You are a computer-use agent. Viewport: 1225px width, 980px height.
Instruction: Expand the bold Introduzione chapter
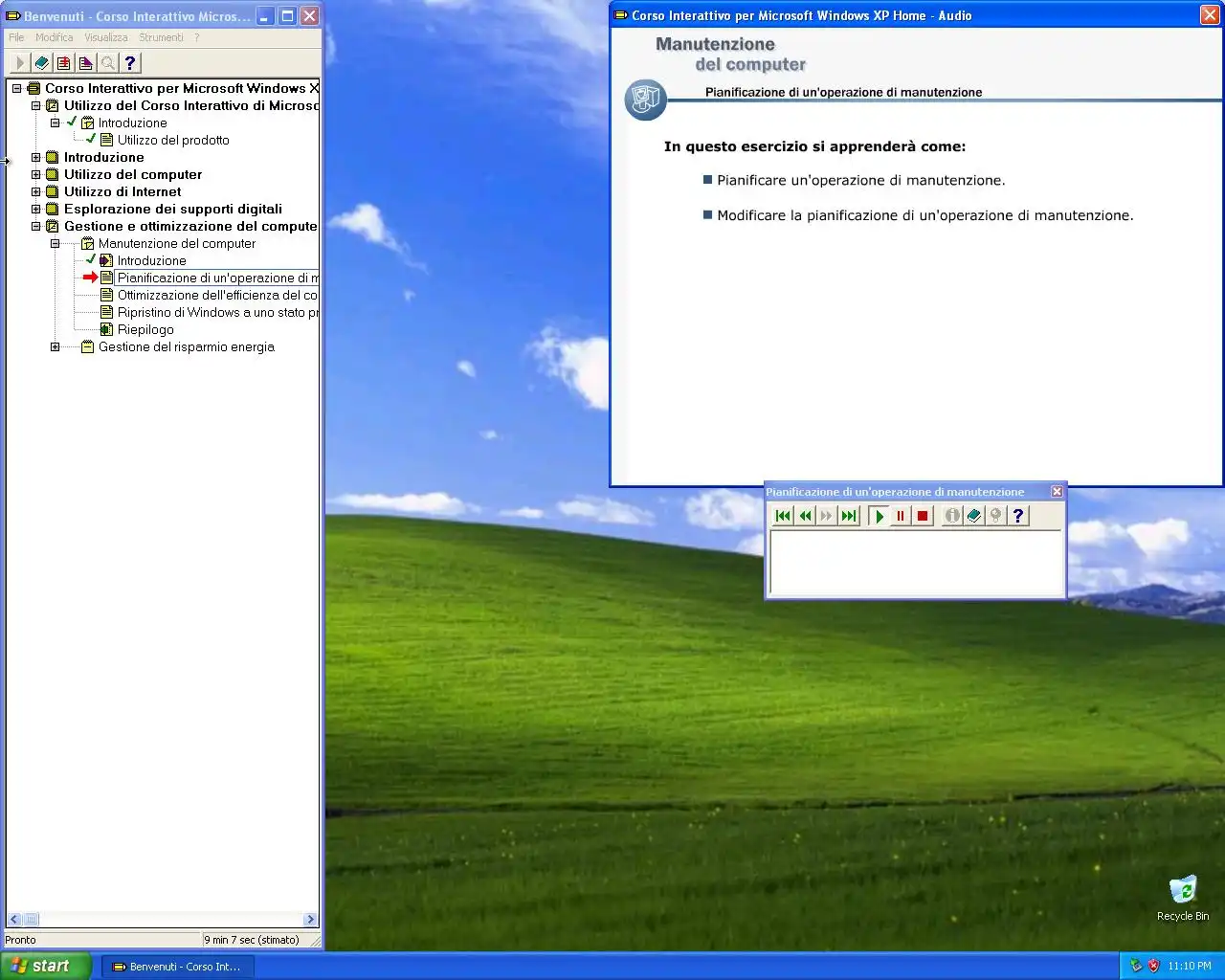(x=35, y=157)
